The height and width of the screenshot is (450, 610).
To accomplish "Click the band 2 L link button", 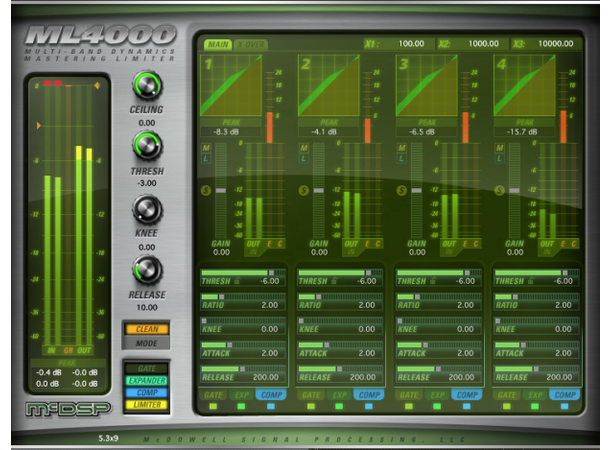I will pyautogui.click(x=304, y=158).
